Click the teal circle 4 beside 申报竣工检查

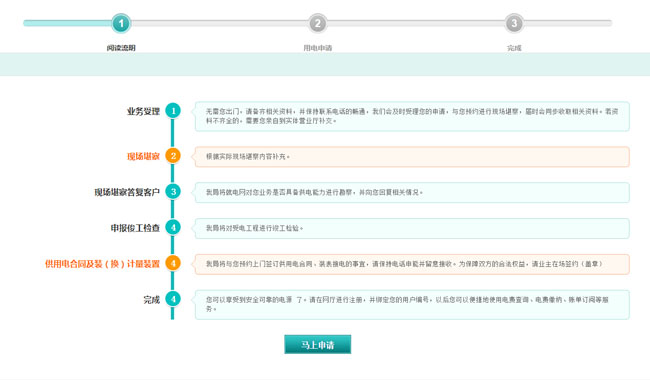click(173, 228)
